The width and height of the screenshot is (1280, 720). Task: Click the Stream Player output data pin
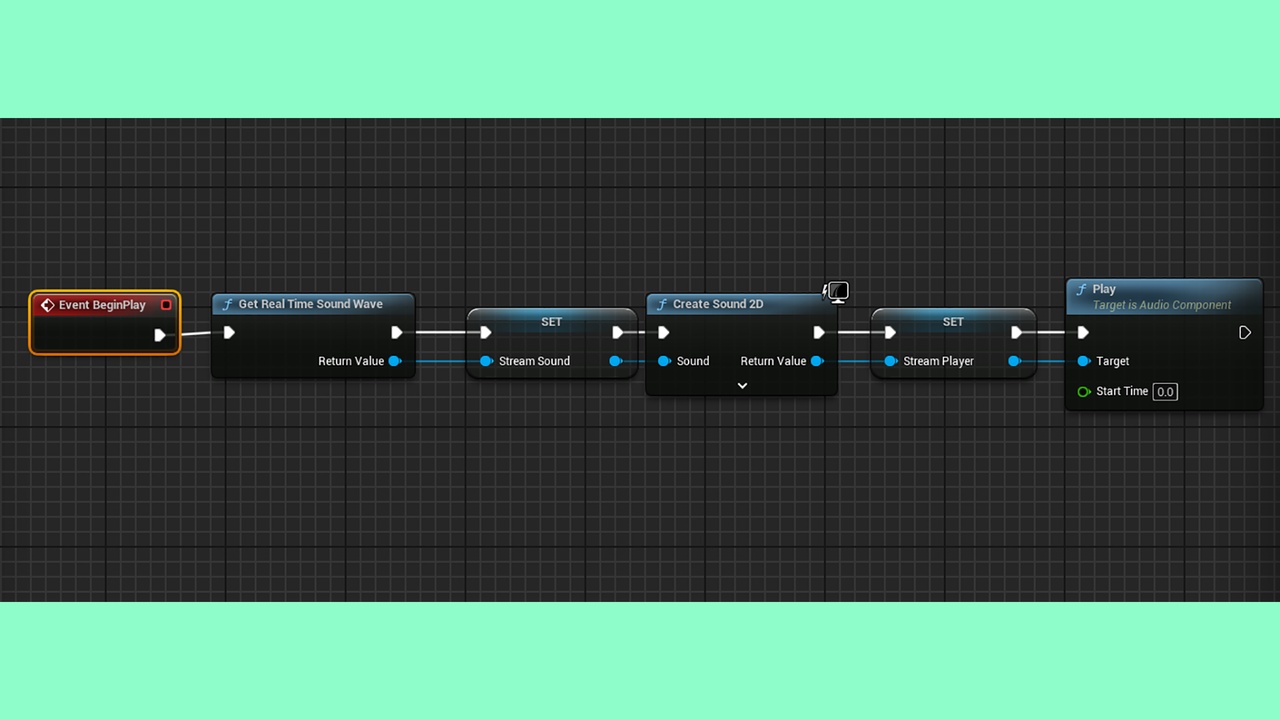[x=1015, y=361]
